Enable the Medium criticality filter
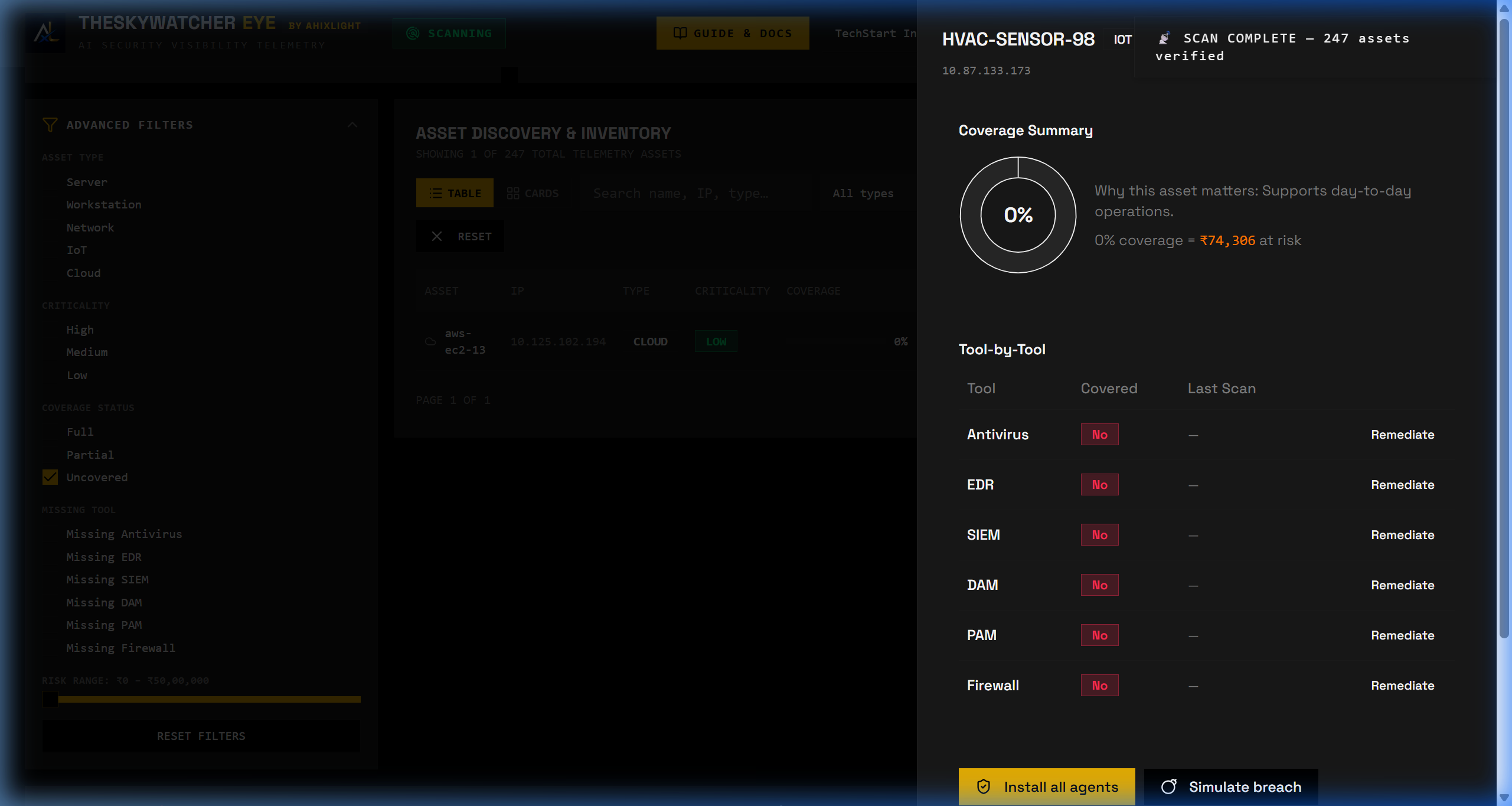The width and height of the screenshot is (1512, 806). tap(87, 352)
